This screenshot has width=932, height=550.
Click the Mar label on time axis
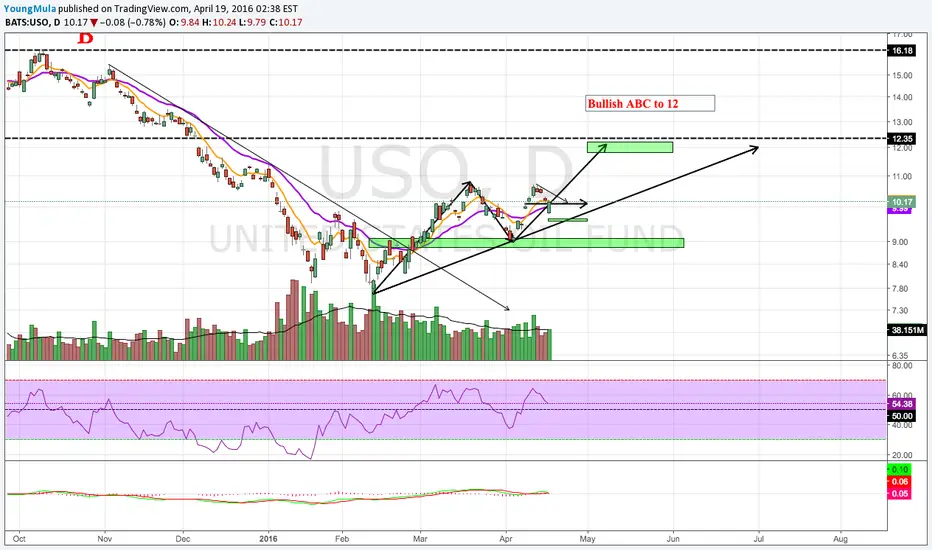point(420,539)
